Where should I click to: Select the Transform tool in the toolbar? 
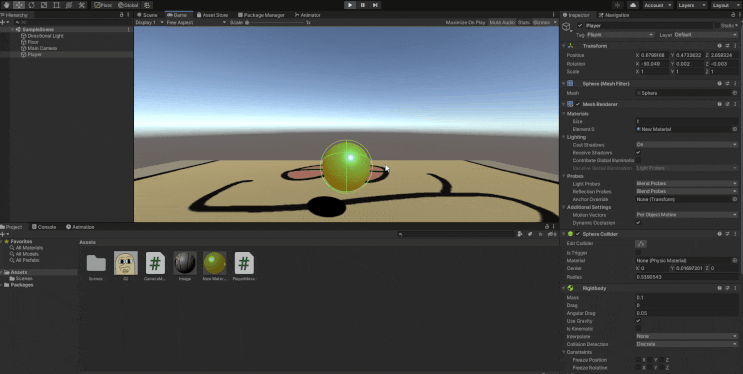[69, 5]
